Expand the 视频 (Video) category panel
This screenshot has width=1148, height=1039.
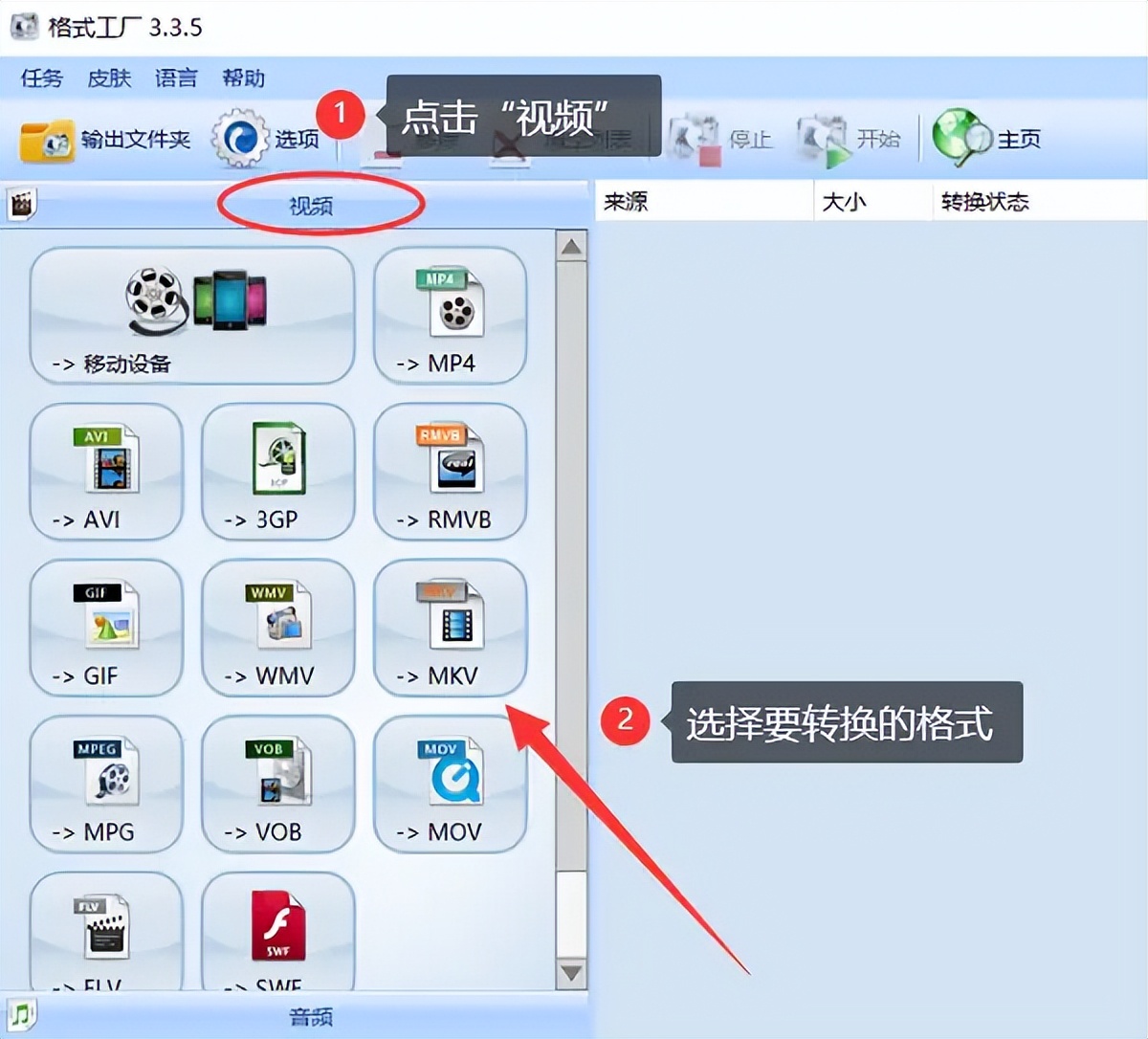tap(311, 205)
